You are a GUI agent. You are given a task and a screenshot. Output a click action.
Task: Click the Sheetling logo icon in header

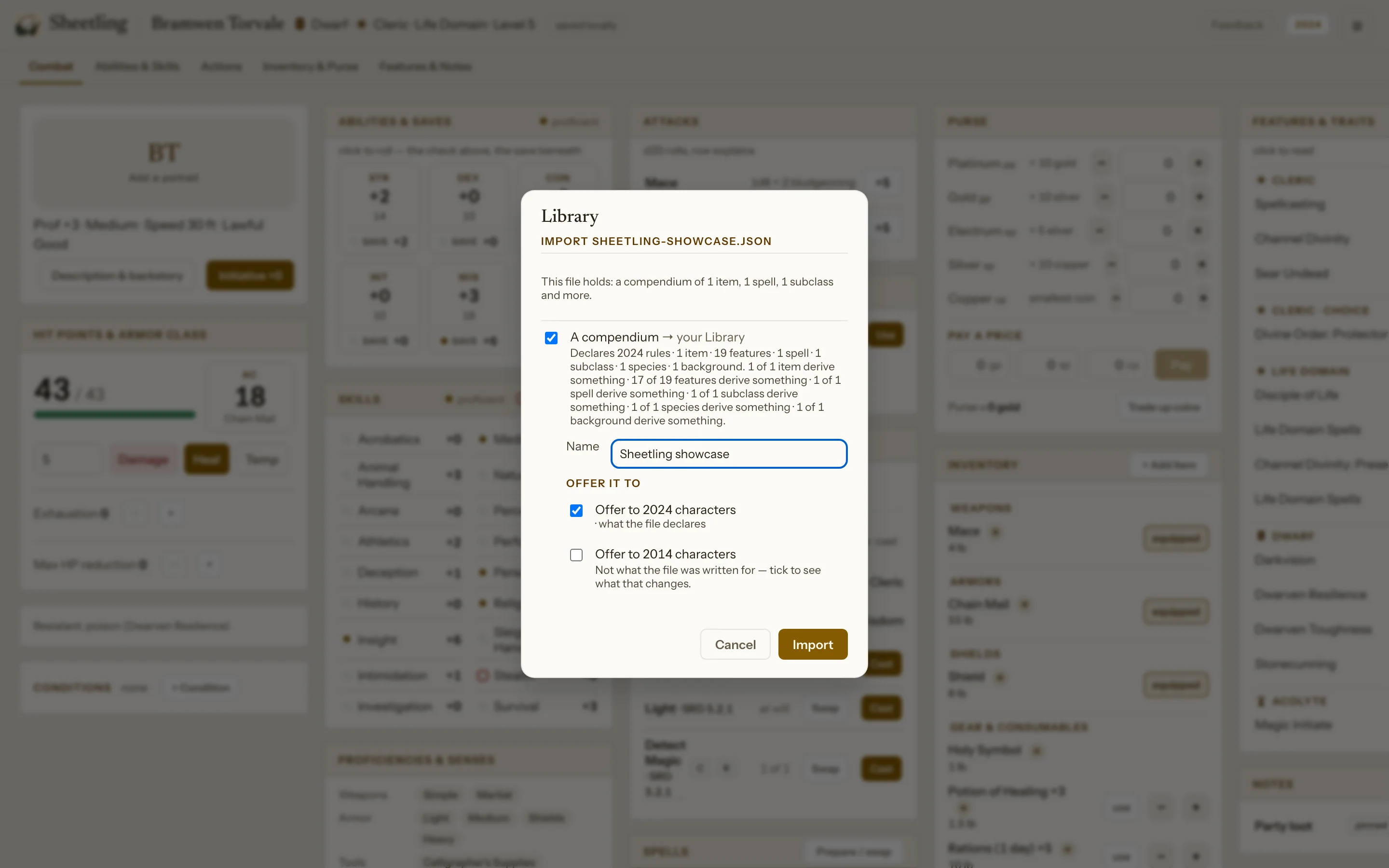pos(27,24)
